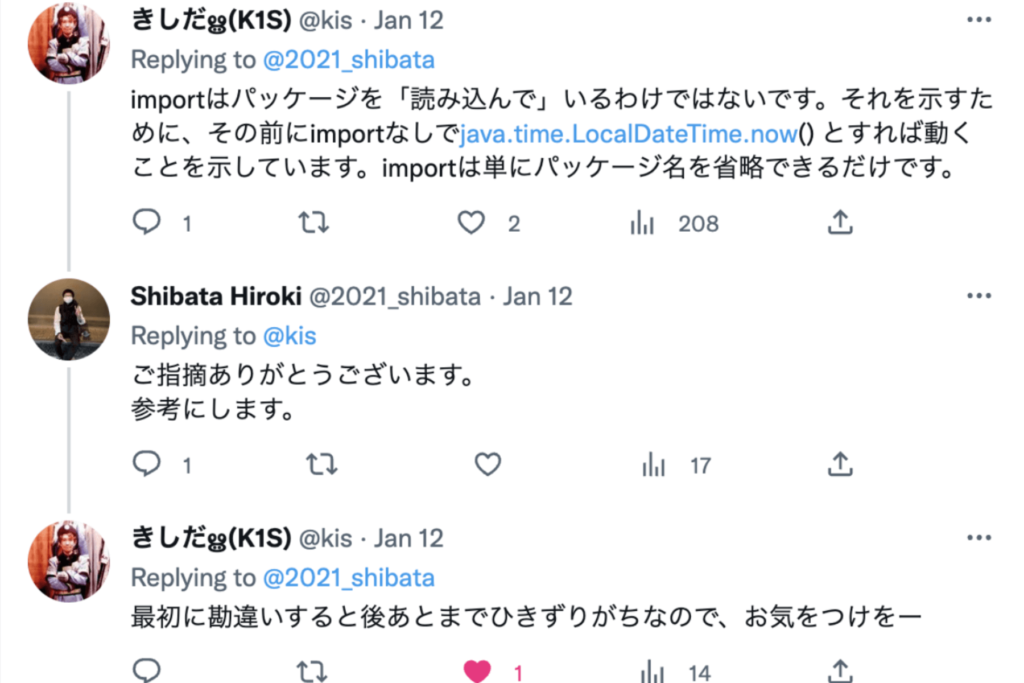Open more options on Shibata Hiroki's tweet

978,296
